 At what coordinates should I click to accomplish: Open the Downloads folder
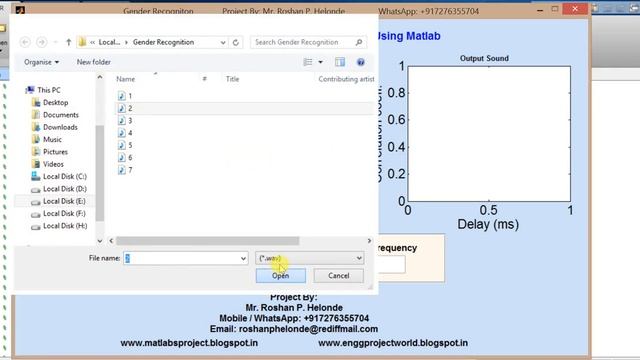pyautogui.click(x=55, y=127)
